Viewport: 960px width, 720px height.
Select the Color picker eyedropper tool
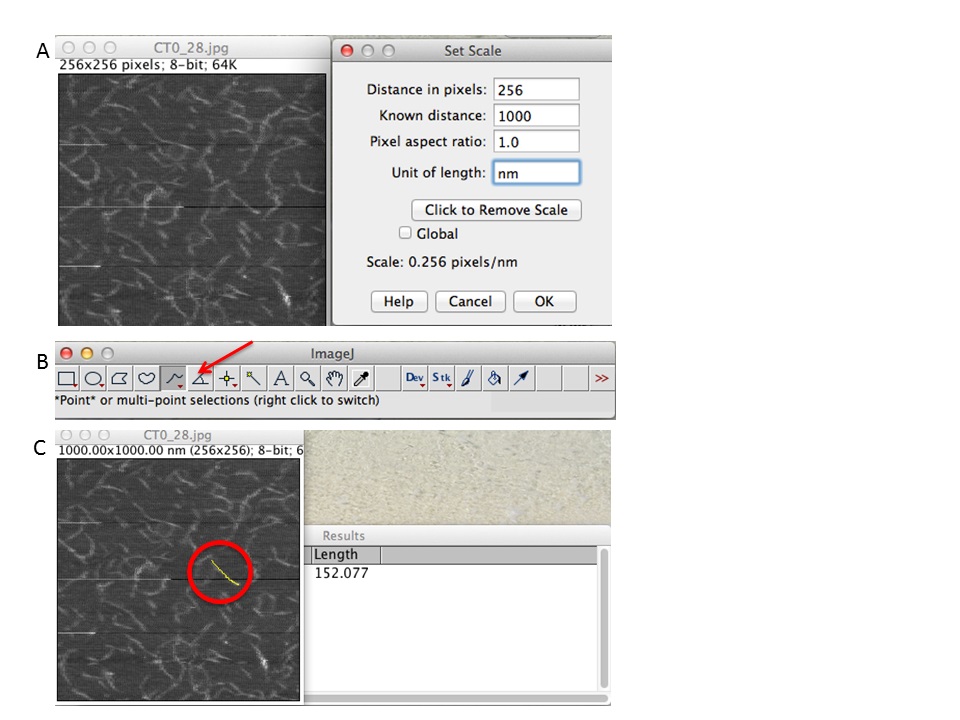(361, 378)
